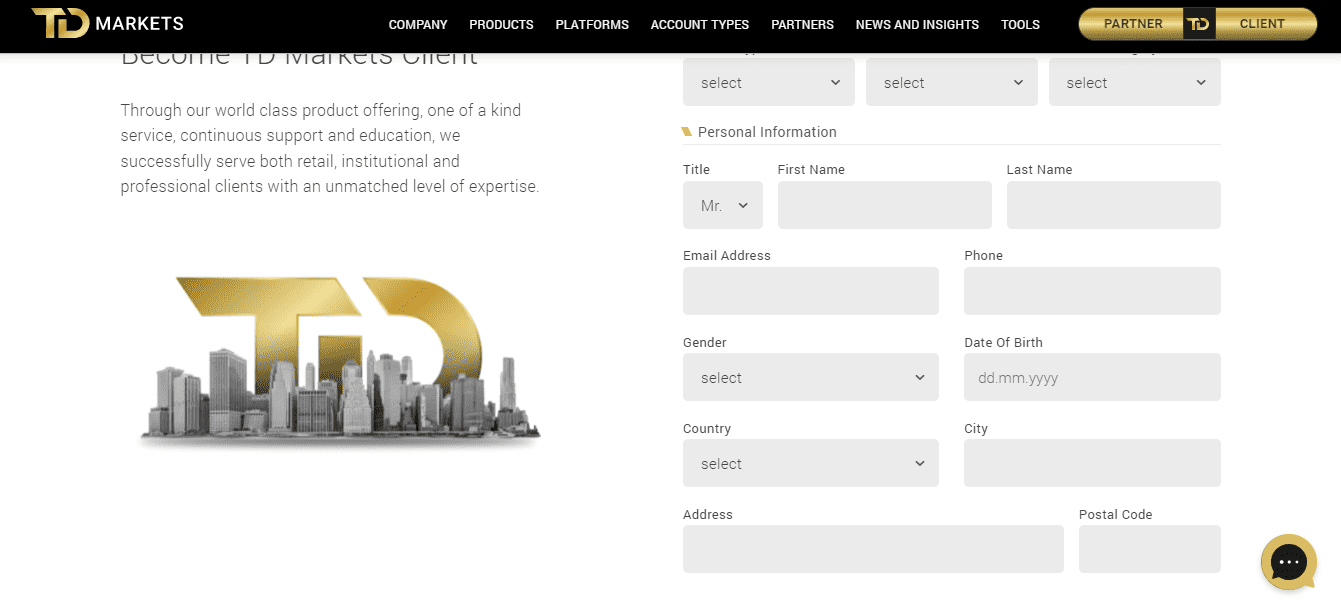This screenshot has width=1341, height=601.
Task: Click the Personal Information section heading
Action: click(x=767, y=132)
